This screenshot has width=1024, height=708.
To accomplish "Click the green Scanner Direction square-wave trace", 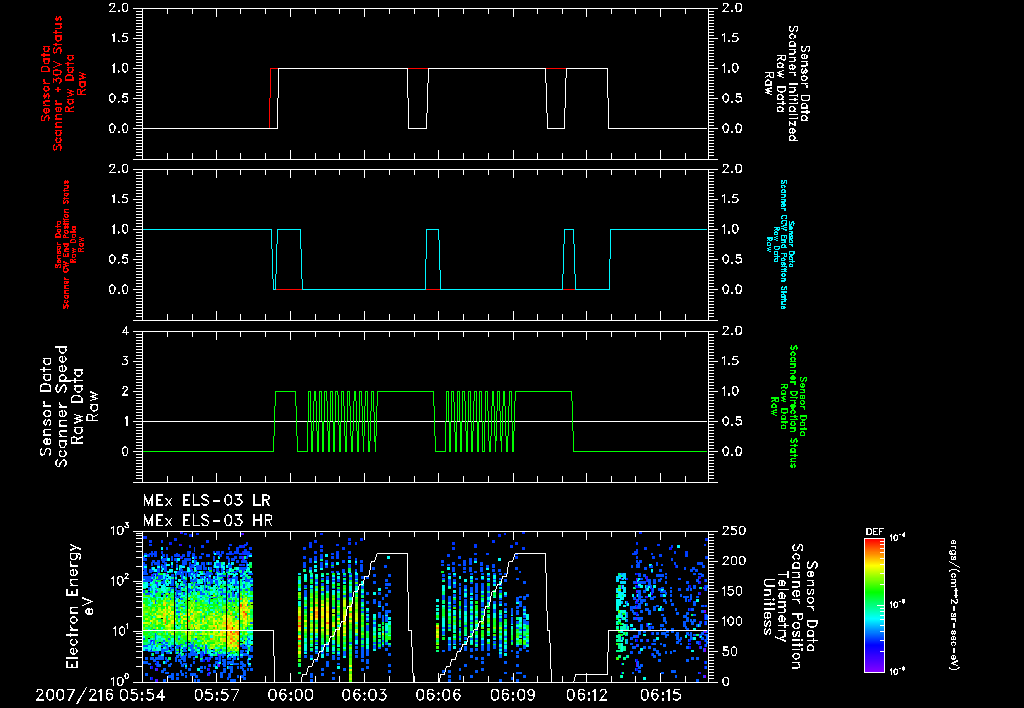I will (x=405, y=391).
